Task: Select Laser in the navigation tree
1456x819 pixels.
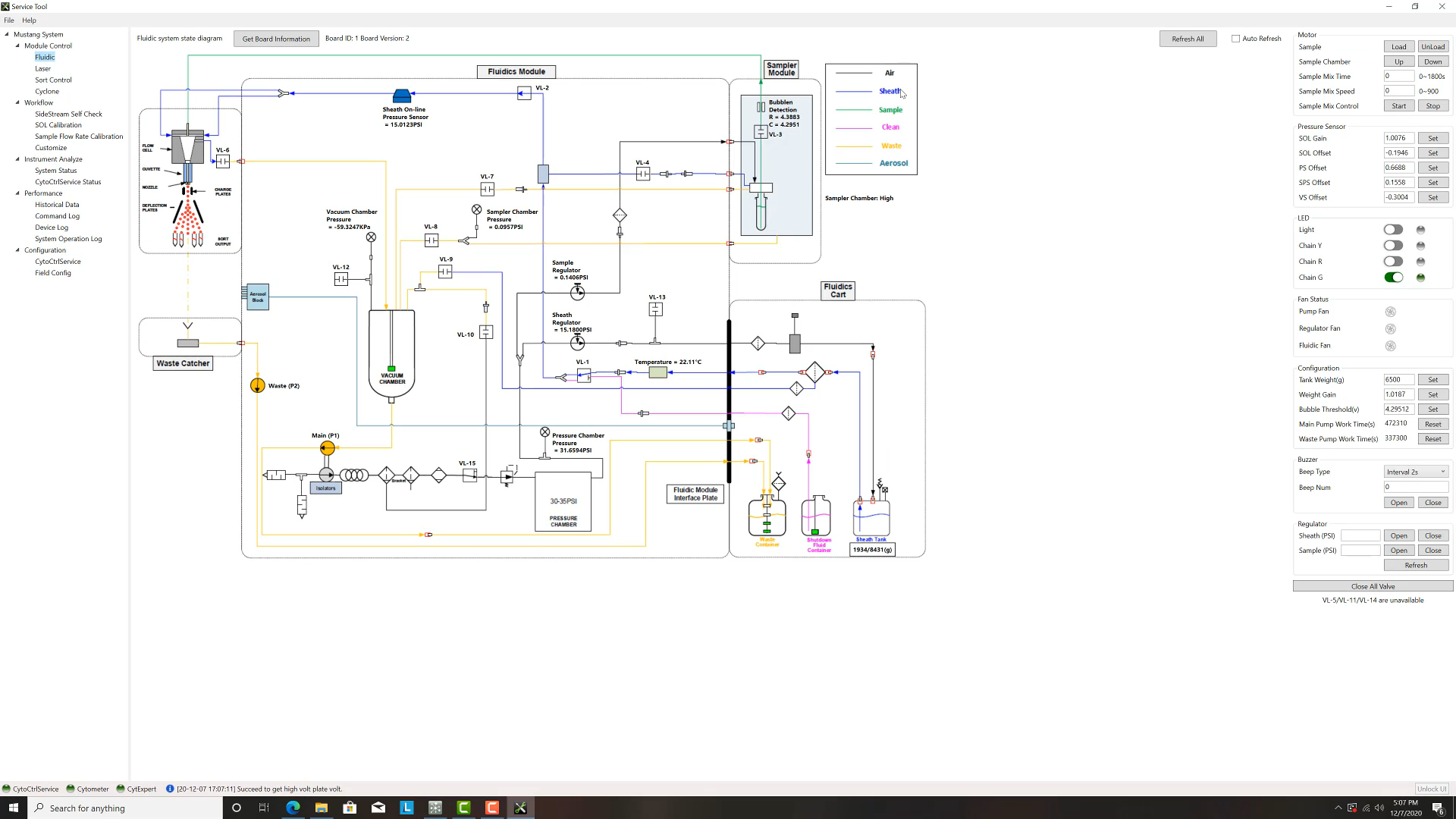Action: coord(42,68)
